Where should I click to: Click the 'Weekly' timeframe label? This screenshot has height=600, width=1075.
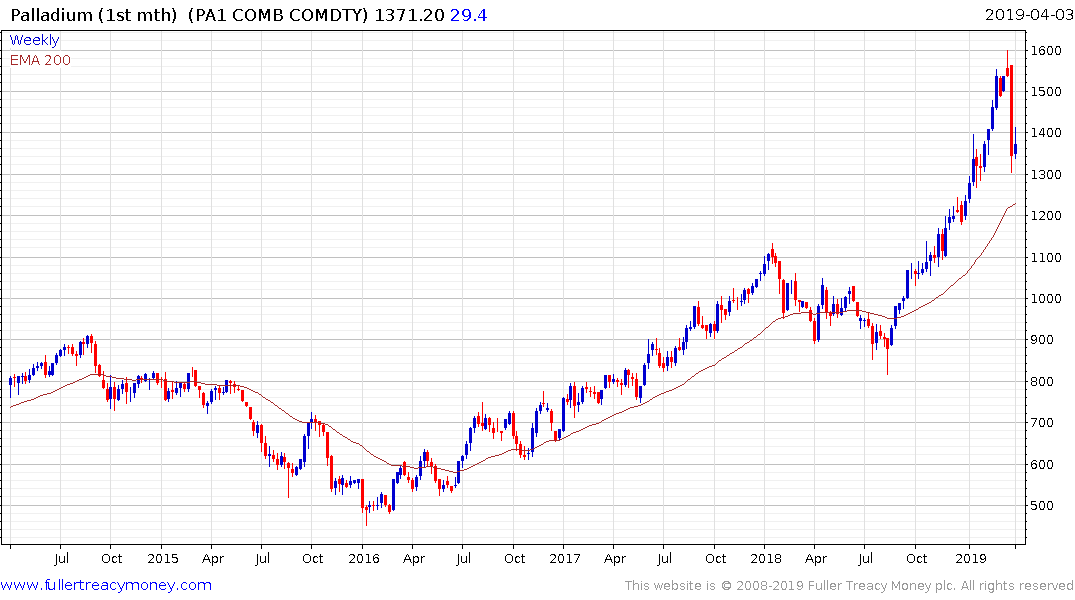[34, 40]
